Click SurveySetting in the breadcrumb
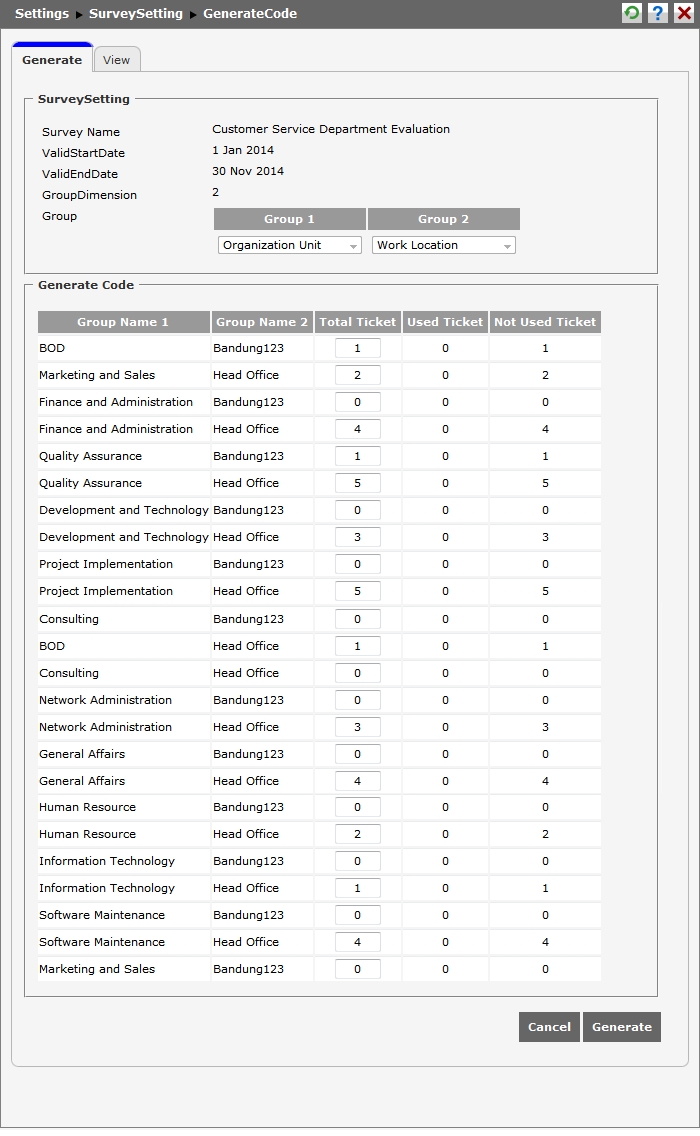This screenshot has width=700, height=1136. point(136,14)
